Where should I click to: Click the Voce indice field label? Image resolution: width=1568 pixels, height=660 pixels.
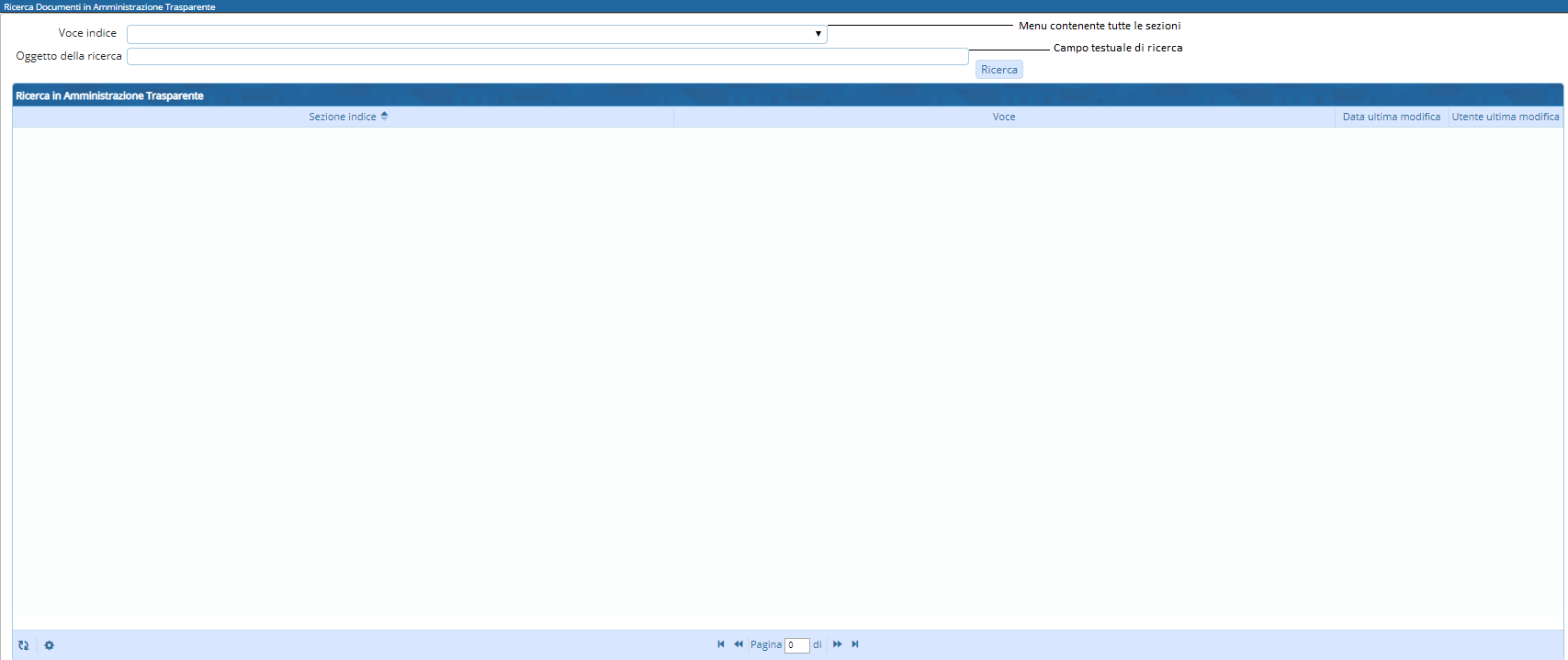pyautogui.click(x=87, y=33)
